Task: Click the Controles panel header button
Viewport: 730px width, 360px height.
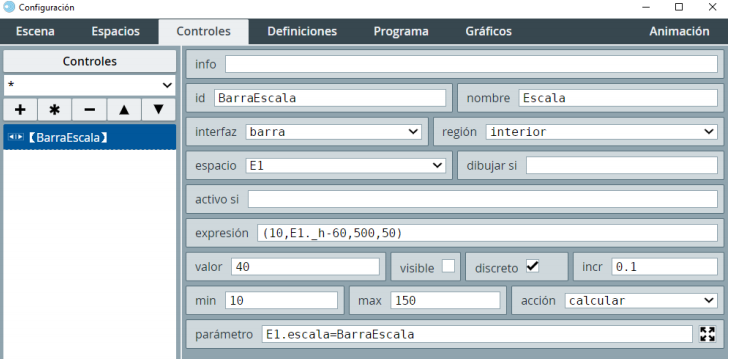Action: point(89,61)
